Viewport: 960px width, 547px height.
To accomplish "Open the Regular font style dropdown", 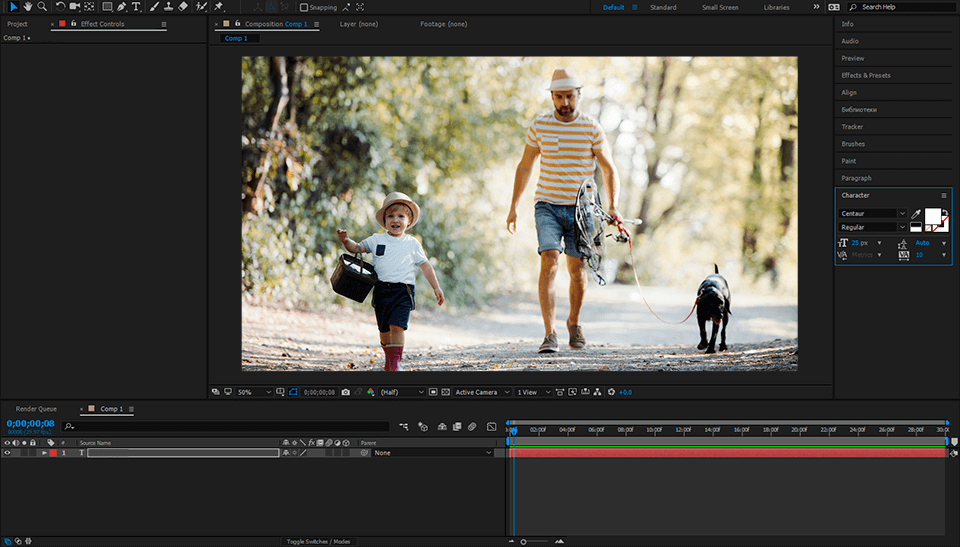I will [872, 227].
